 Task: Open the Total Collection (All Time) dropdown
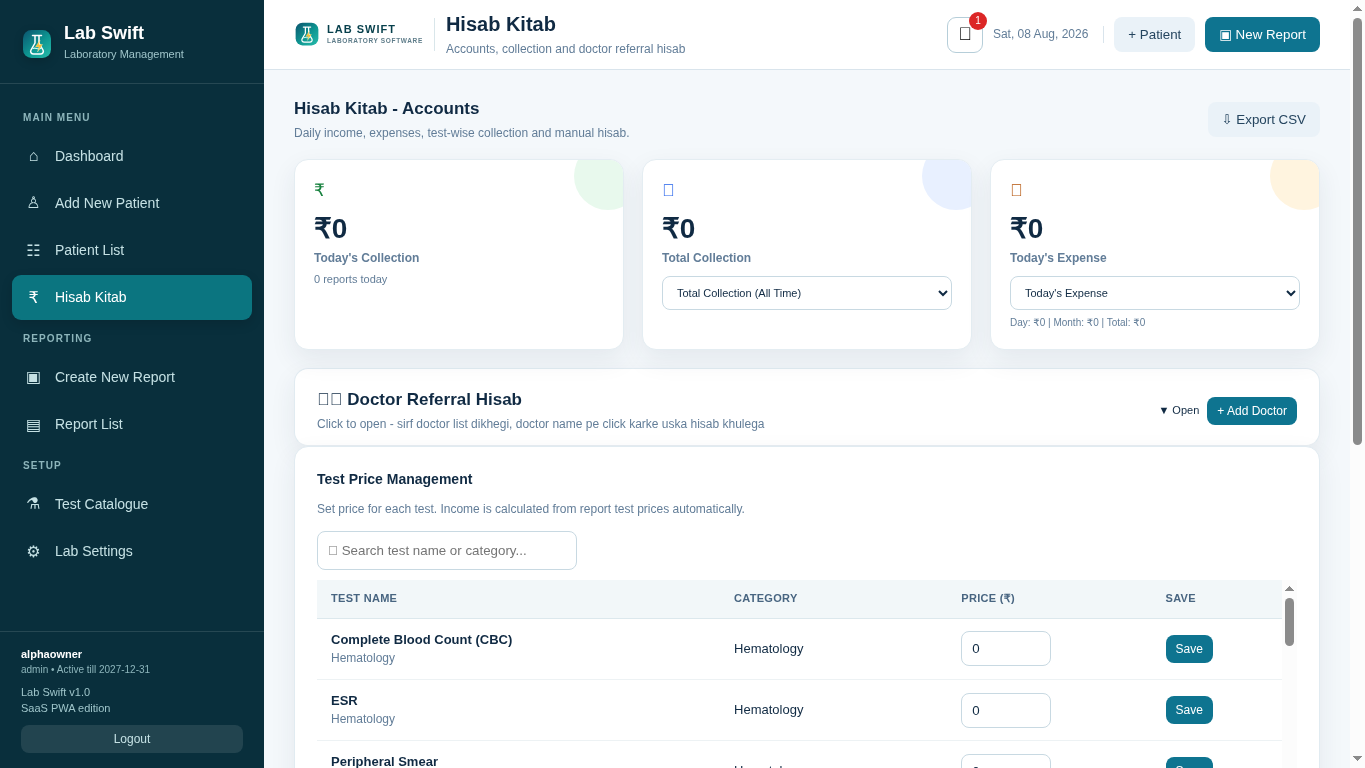pos(807,293)
